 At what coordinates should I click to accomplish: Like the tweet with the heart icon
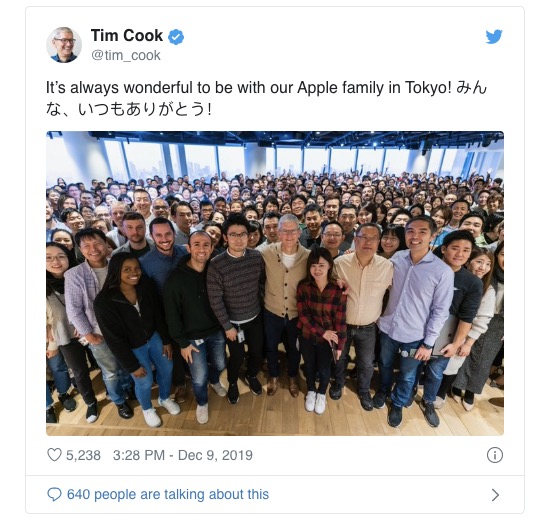[x=54, y=455]
